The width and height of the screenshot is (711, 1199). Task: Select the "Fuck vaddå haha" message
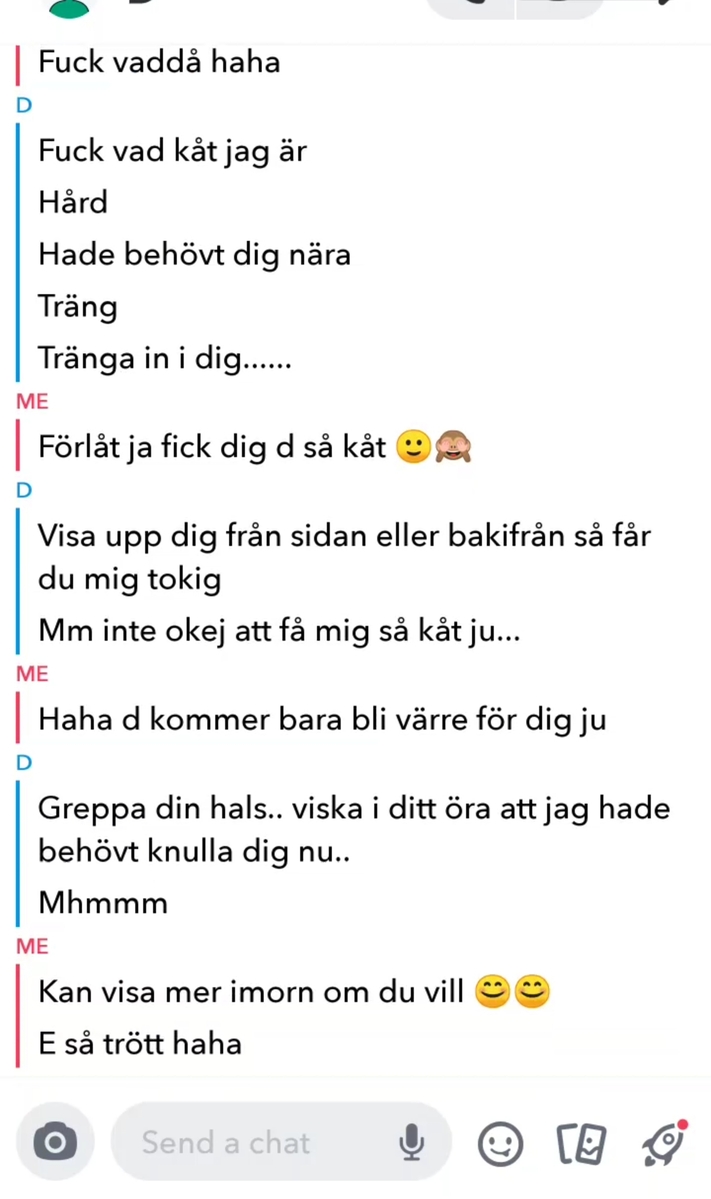(x=159, y=62)
